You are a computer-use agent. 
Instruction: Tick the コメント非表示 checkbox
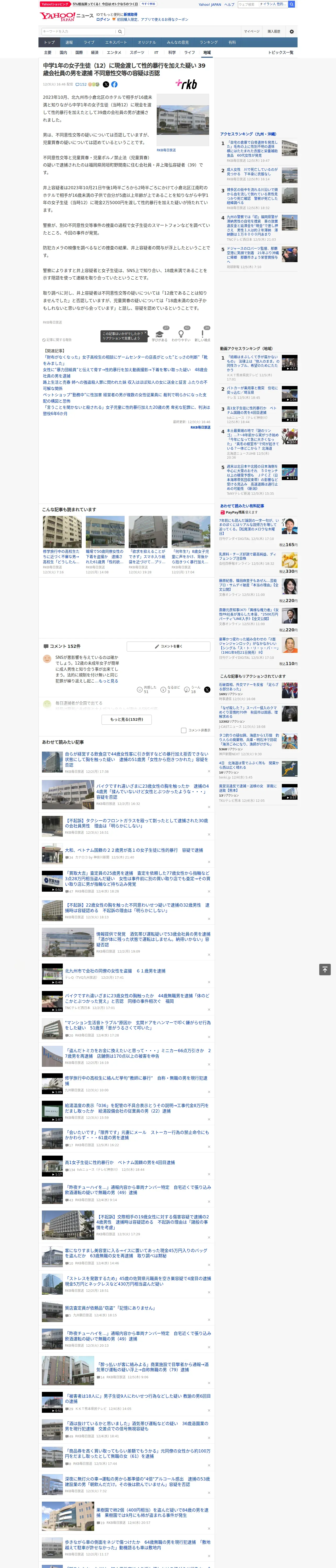pyautogui.click(x=183, y=730)
